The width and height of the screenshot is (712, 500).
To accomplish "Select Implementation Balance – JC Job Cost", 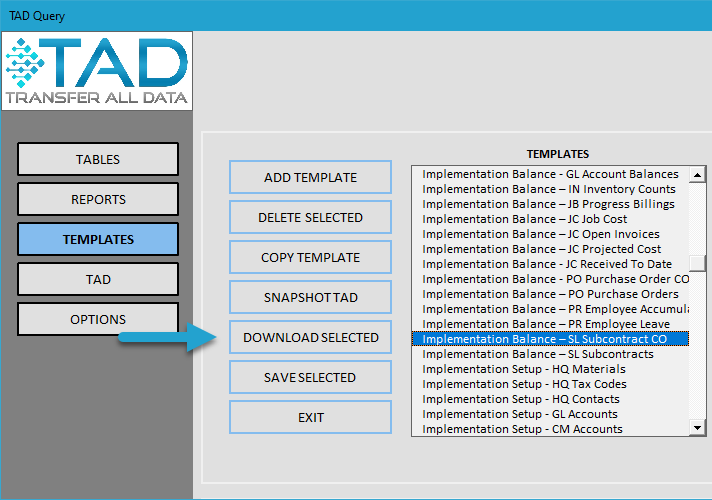I will [550, 219].
